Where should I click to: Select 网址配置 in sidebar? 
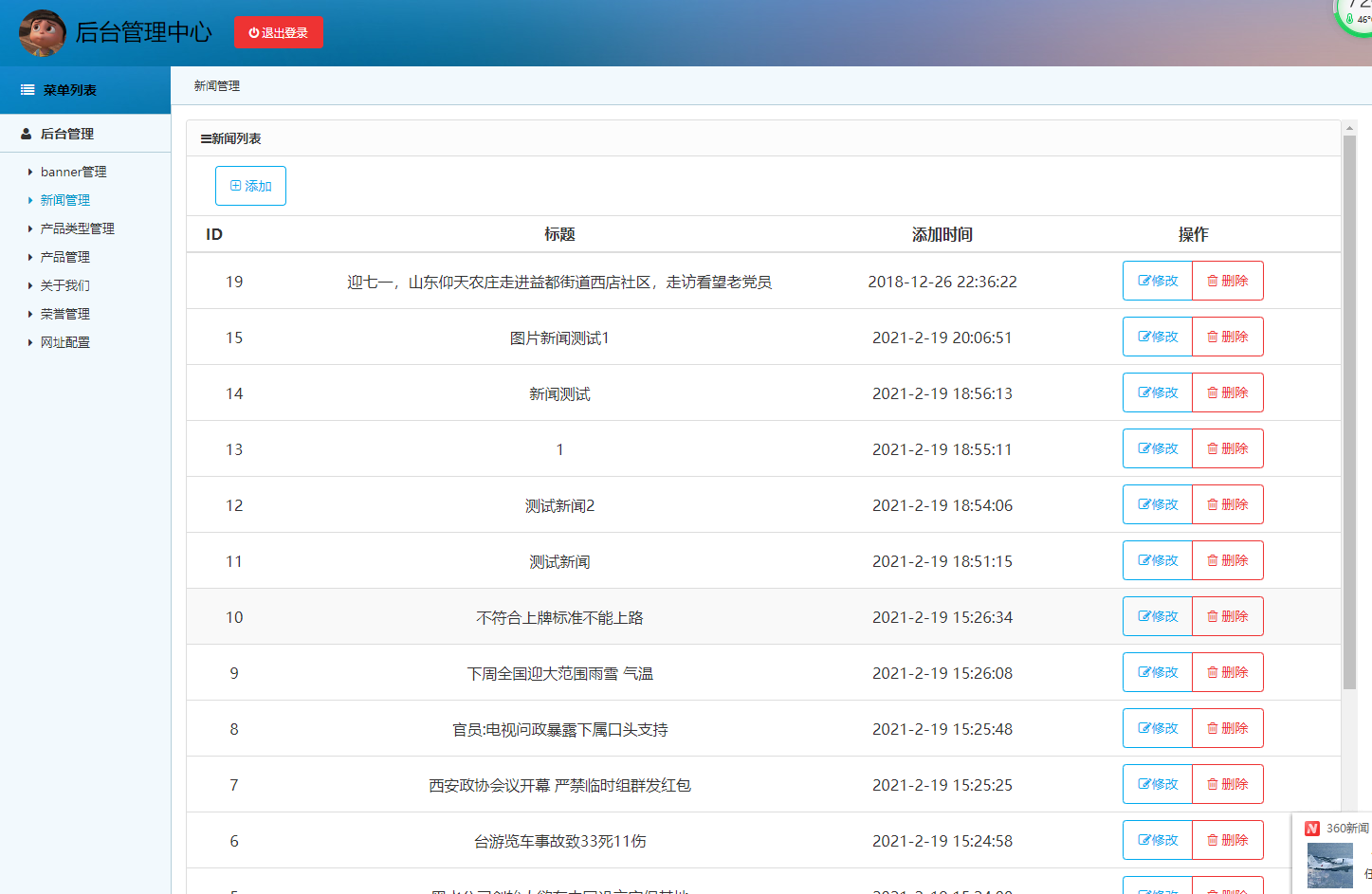tap(64, 342)
